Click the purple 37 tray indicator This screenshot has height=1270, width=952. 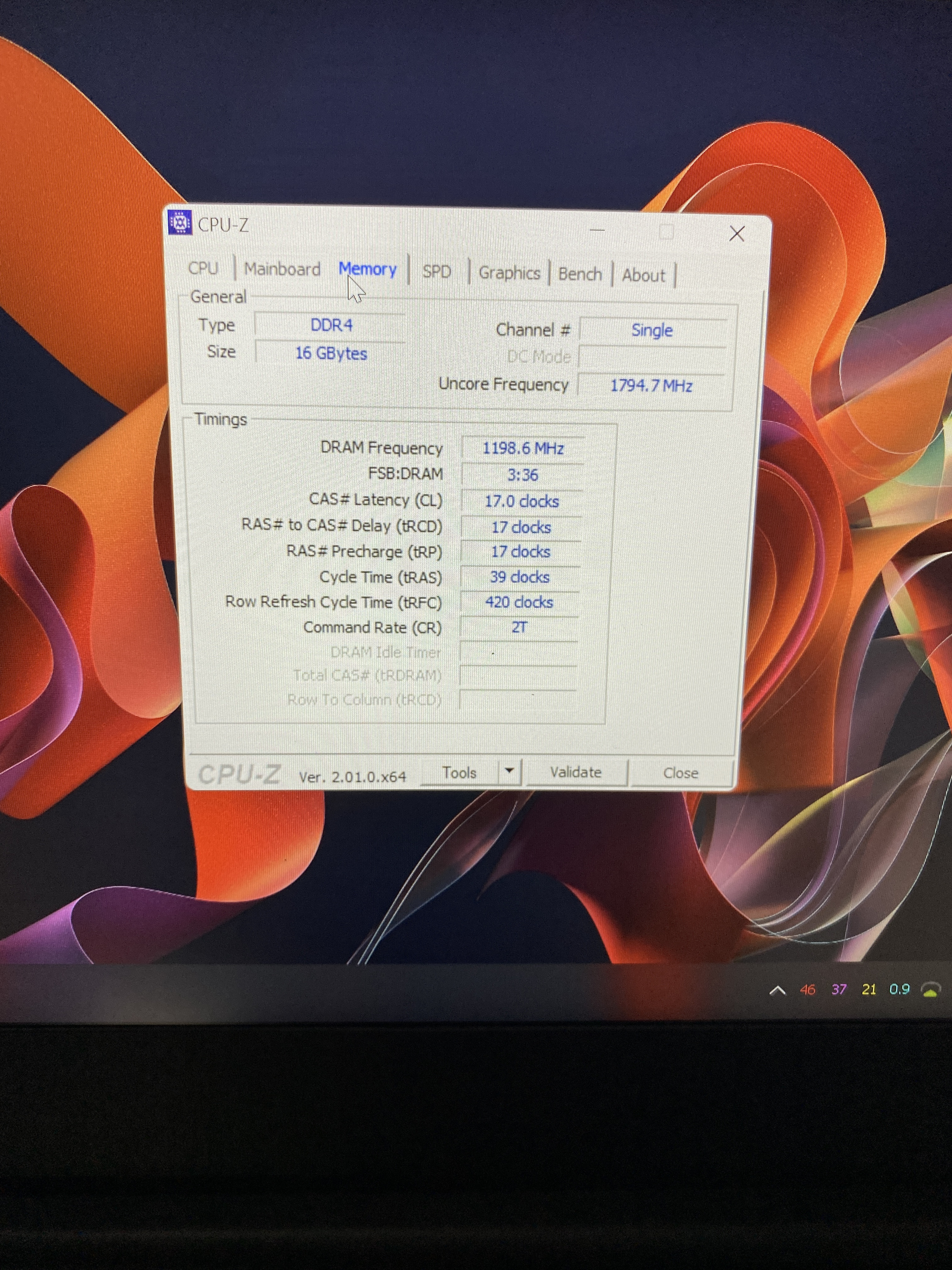click(838, 989)
